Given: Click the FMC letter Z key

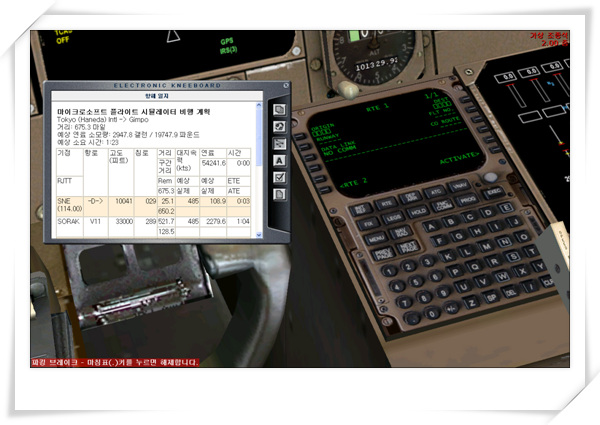Looking at the screenshot, I should (471, 304).
